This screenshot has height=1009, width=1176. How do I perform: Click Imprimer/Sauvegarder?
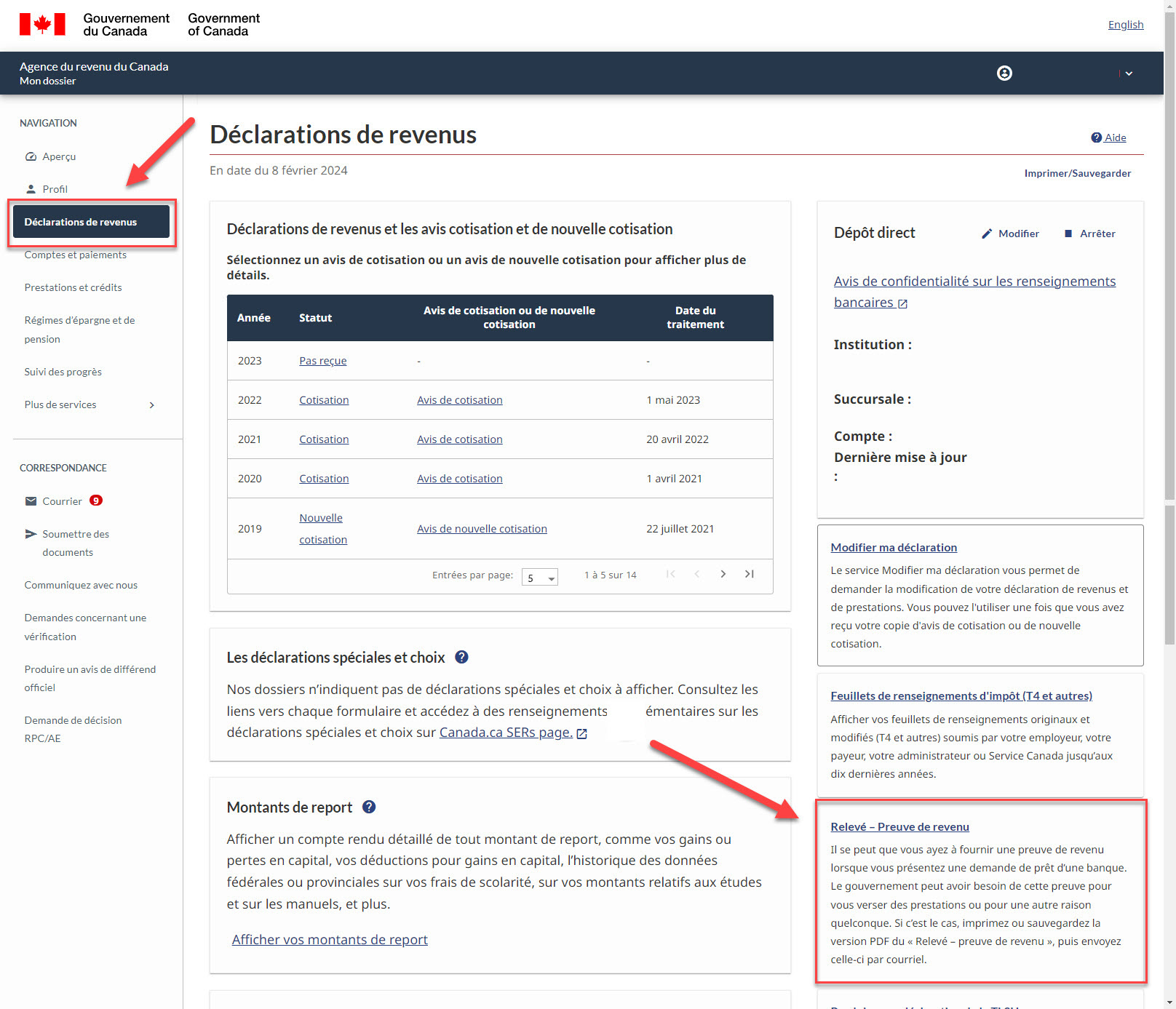tap(1077, 173)
